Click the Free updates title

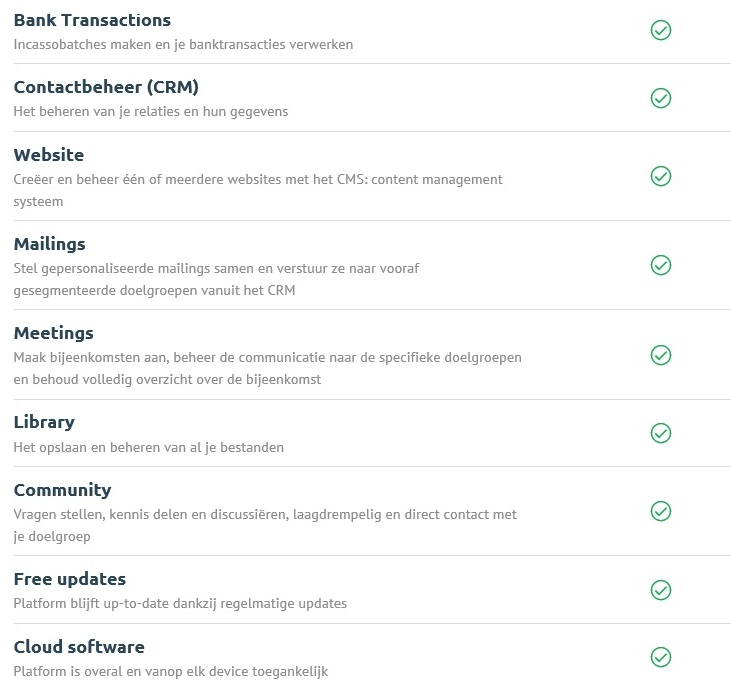click(x=70, y=579)
